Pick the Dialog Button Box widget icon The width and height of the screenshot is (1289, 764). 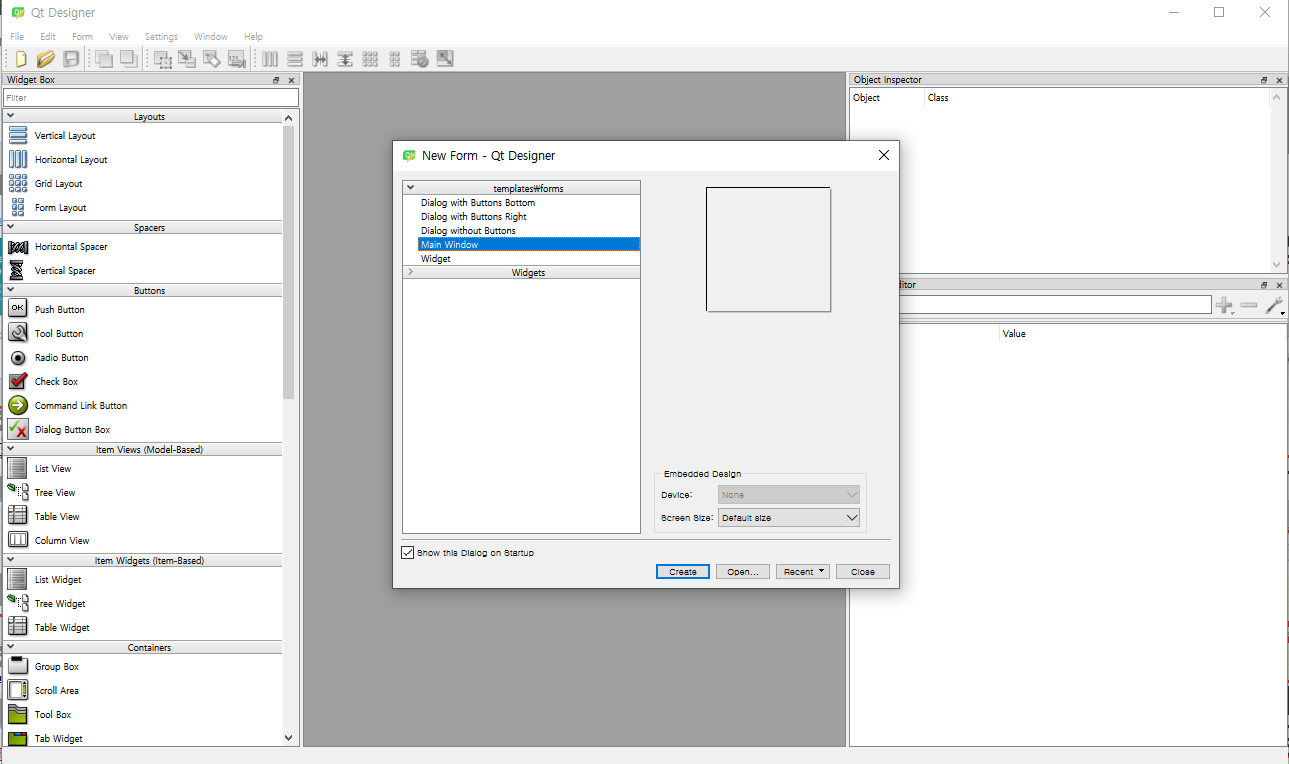pyautogui.click(x=18, y=429)
